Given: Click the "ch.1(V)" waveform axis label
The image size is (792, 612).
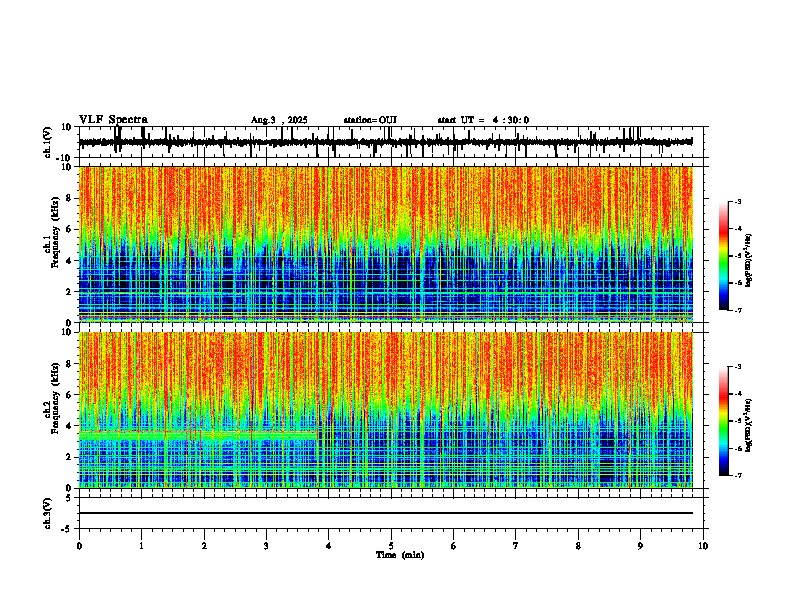Looking at the screenshot, I should 48,142.
